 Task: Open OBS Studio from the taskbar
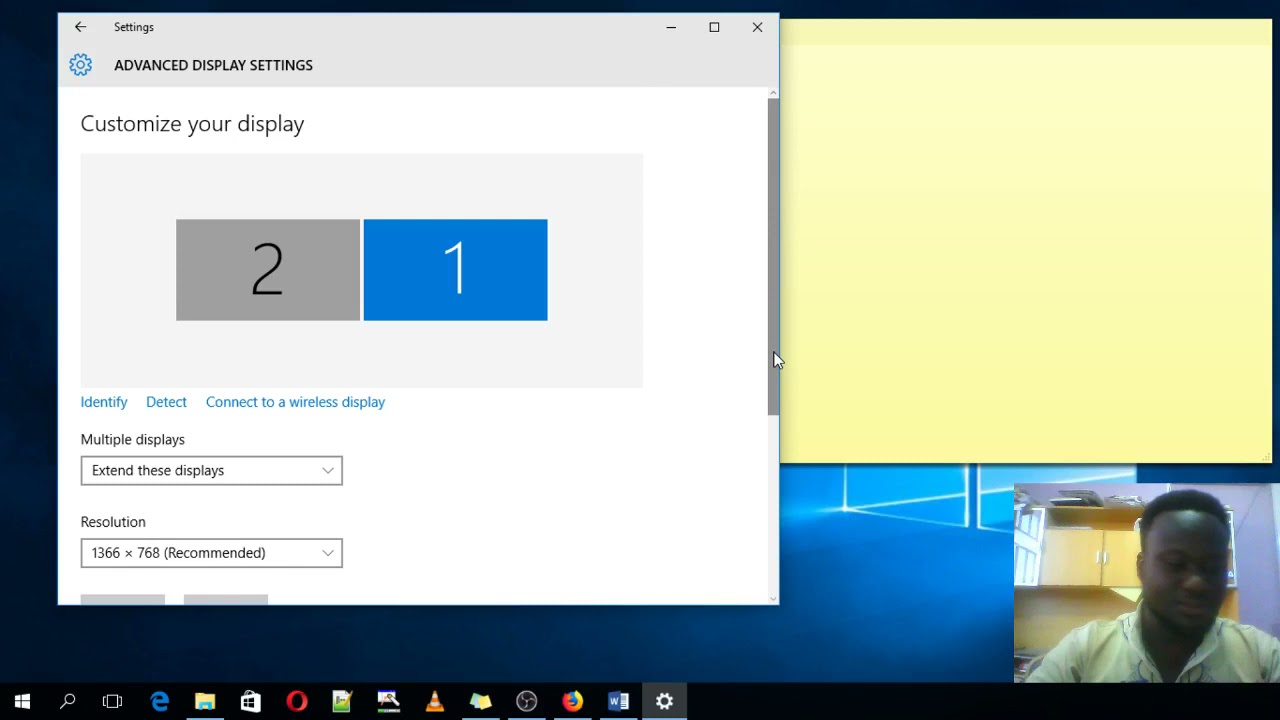[526, 701]
